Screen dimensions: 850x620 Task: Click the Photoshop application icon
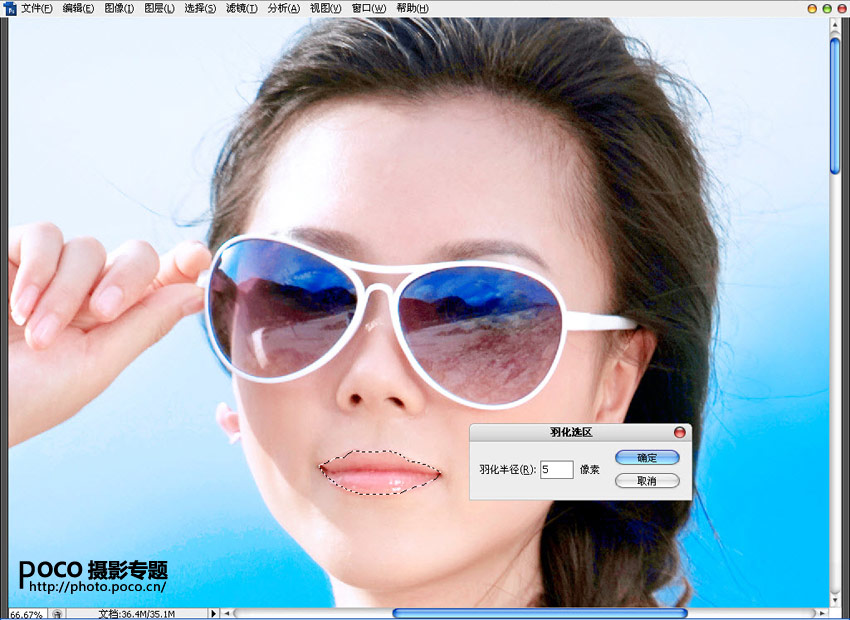[10, 8]
